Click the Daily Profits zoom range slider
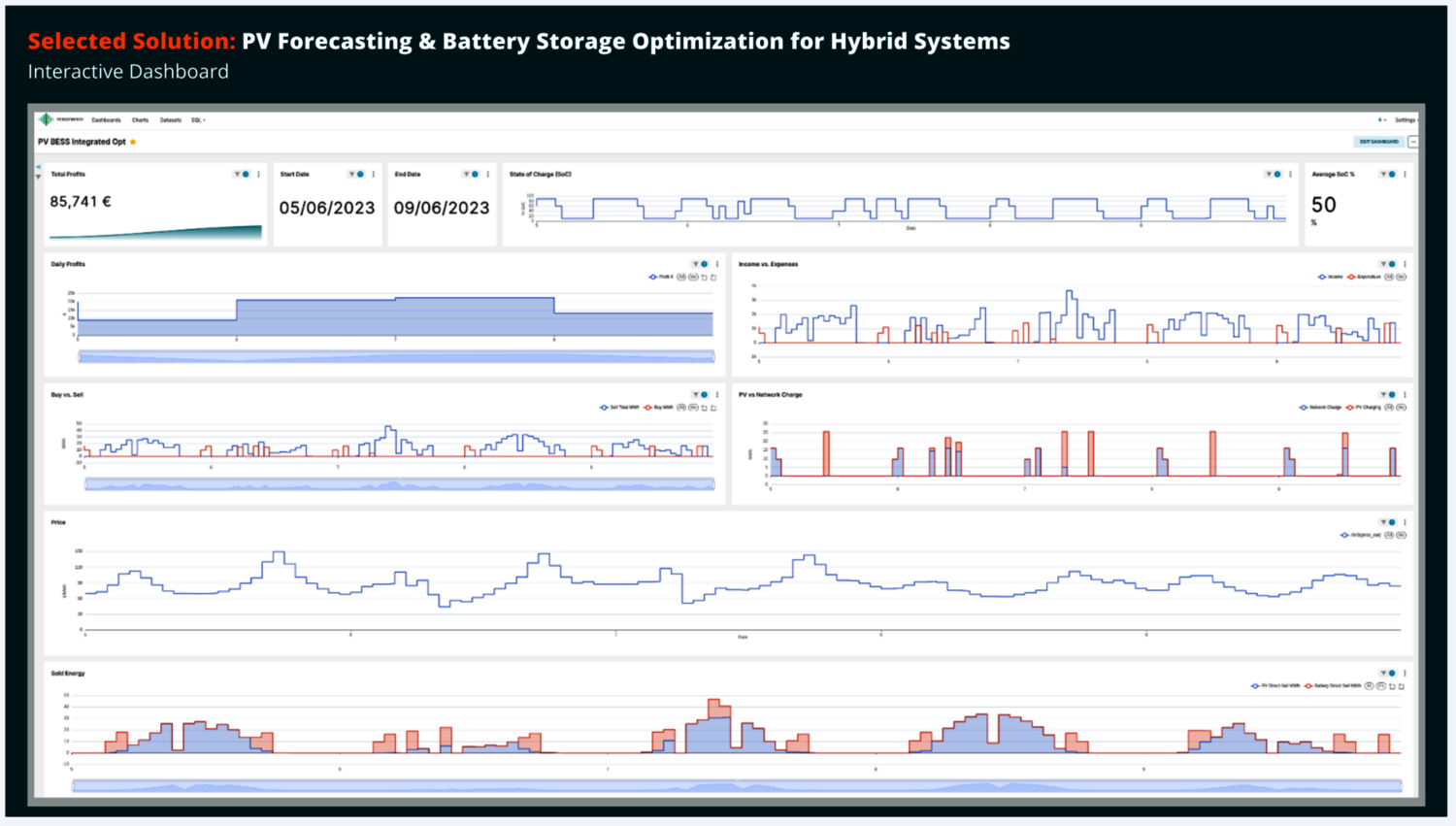The width and height of the screenshot is (1456, 826). [396, 357]
